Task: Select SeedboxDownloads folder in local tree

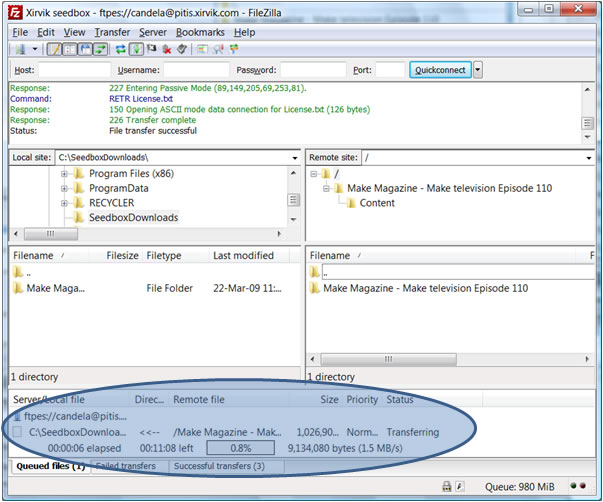Action: click(133, 218)
